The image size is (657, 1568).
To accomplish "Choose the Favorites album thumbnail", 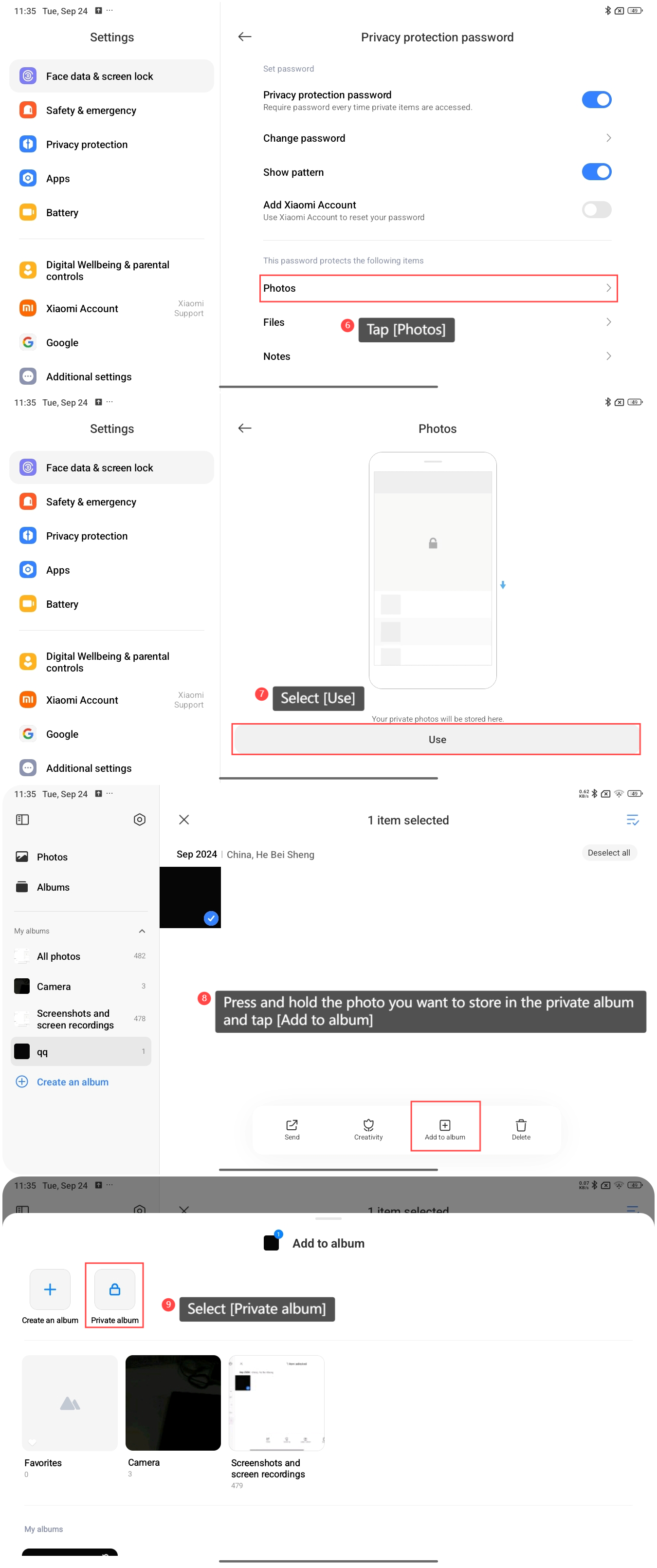I will pyautogui.click(x=70, y=1402).
